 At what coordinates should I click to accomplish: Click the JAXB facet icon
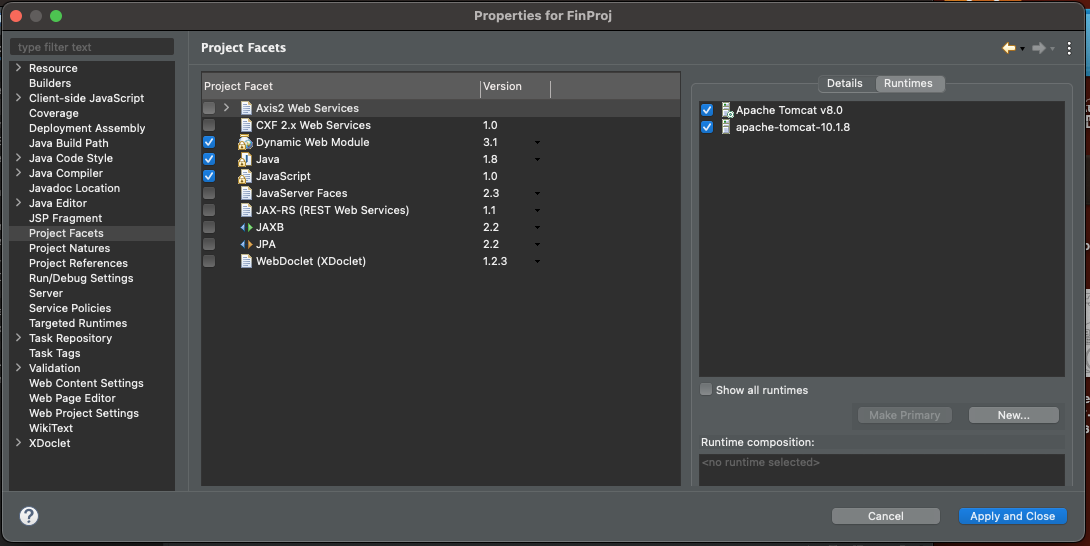pos(246,227)
